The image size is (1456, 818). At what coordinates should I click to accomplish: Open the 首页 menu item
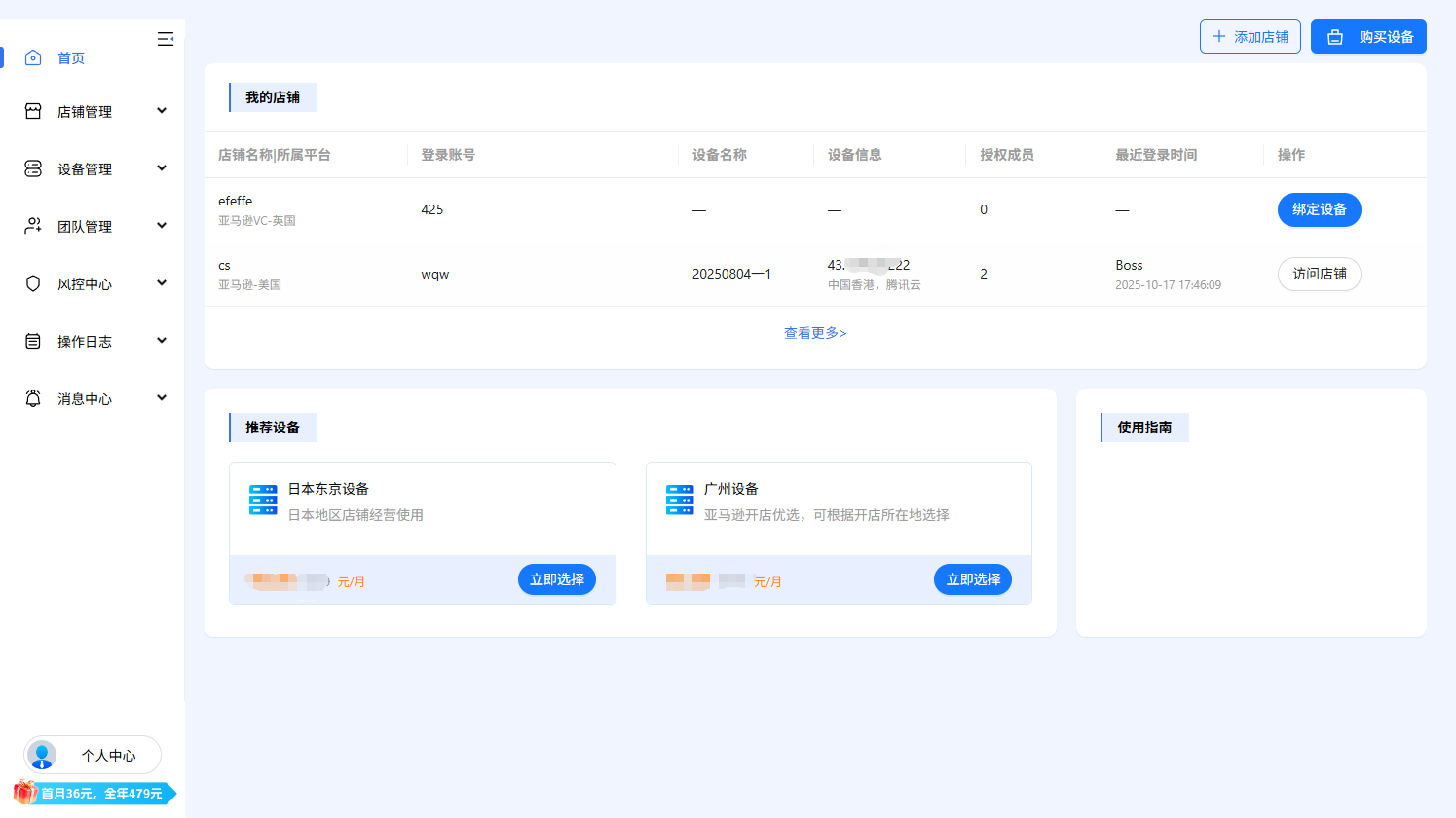coord(71,58)
